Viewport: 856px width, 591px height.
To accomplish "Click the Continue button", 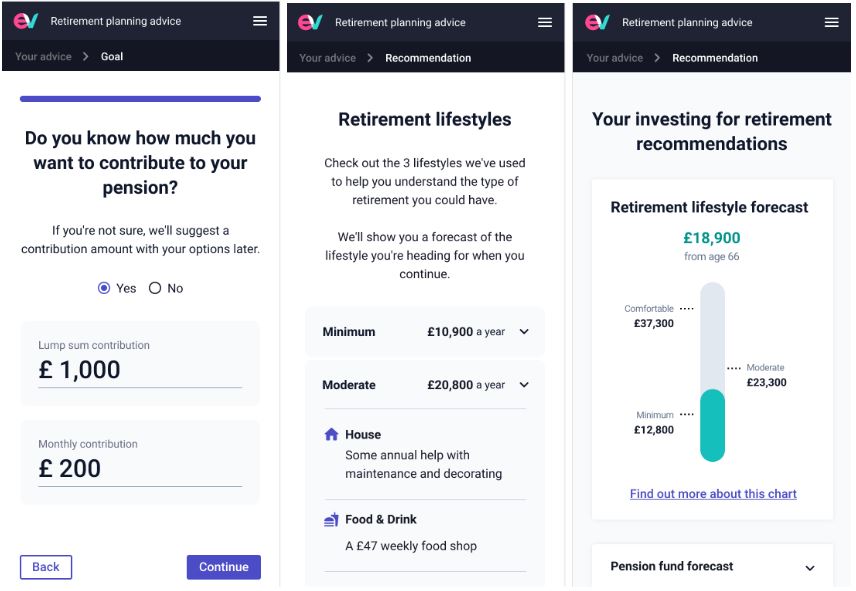I will point(224,567).
